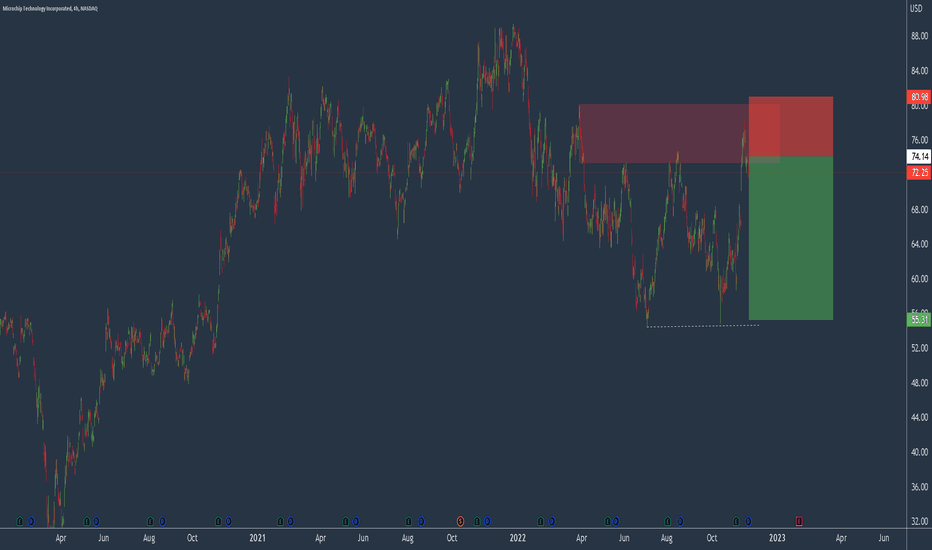Open the dividend marker before Jun 2021
The image size is (932, 550).
tap(356, 521)
